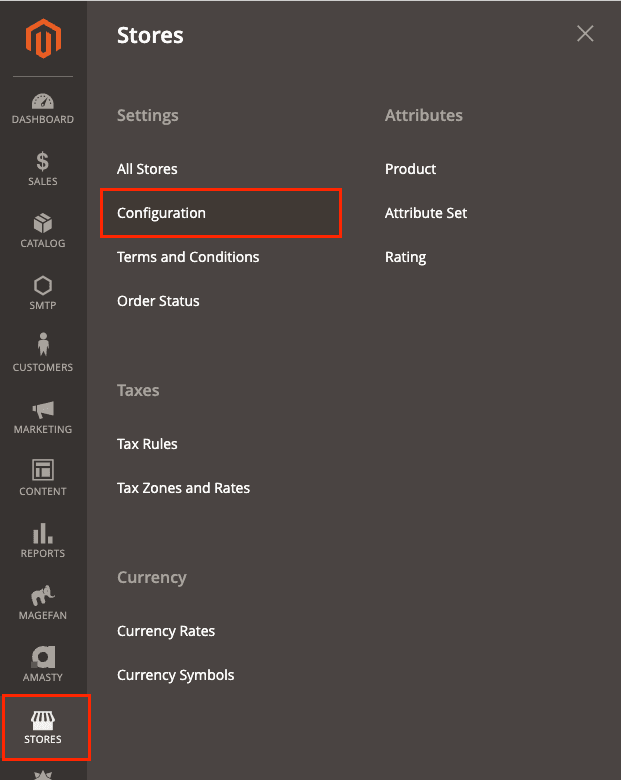Open the Dashboard sidebar icon

pos(43,101)
